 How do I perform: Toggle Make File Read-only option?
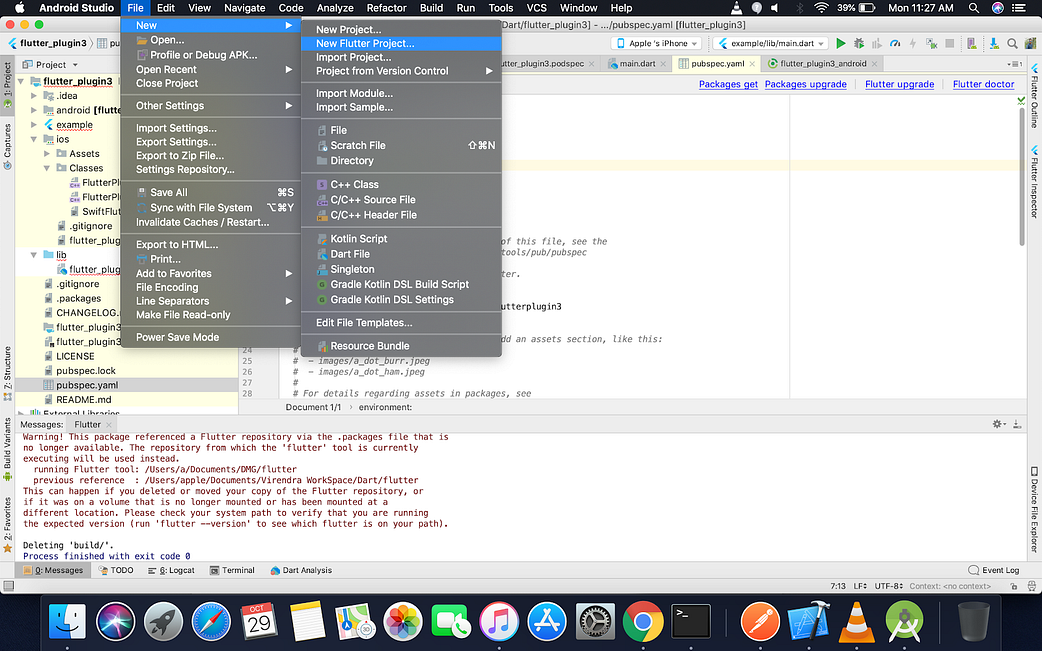183,315
